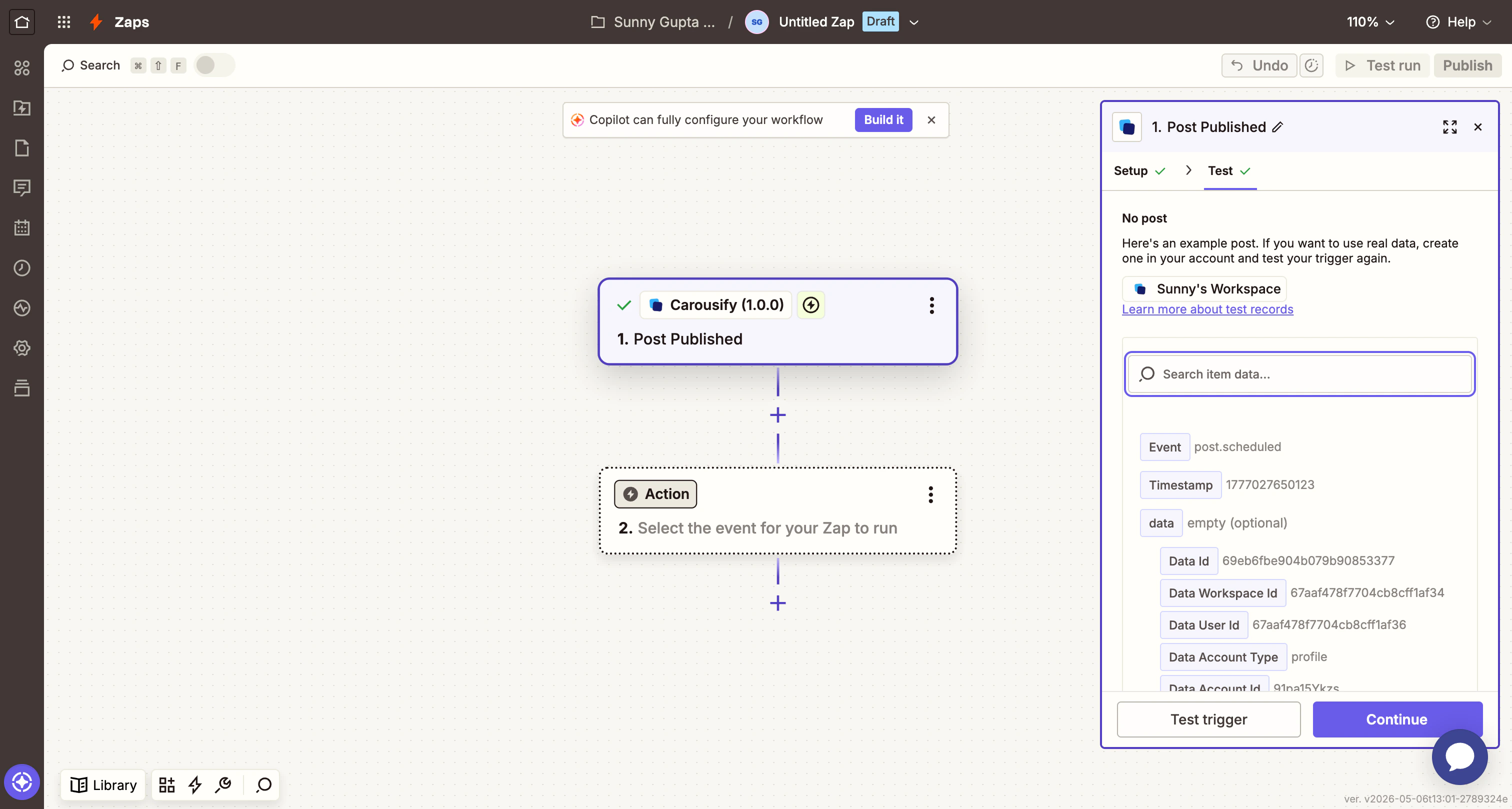Open the Sunny Gupta folder breadcrumb

[652, 21]
